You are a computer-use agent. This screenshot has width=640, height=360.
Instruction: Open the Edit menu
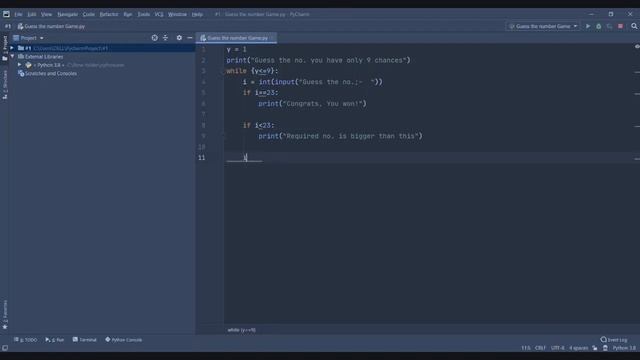pos(31,14)
